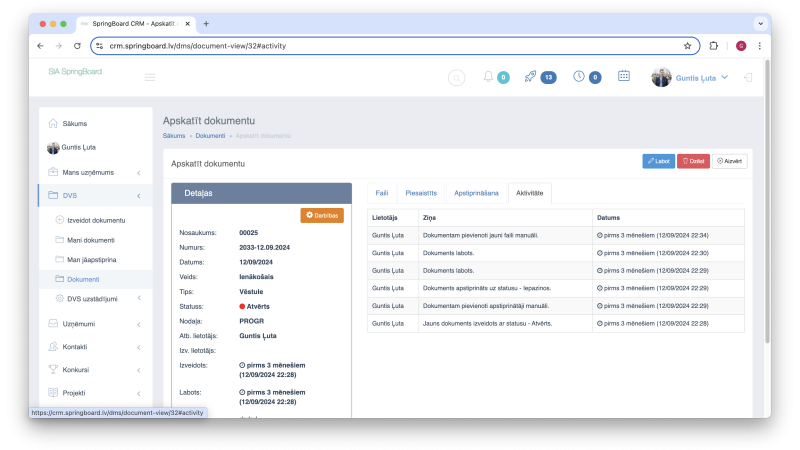Viewport: 800px width, 450px height.
Task: Expand DVS uzstādījumi chevron
Action: (x=139, y=298)
